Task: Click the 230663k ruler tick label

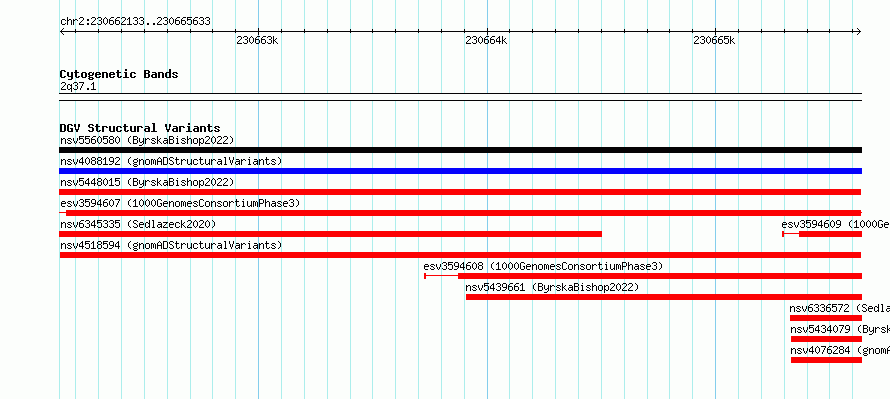Action: 257,41
